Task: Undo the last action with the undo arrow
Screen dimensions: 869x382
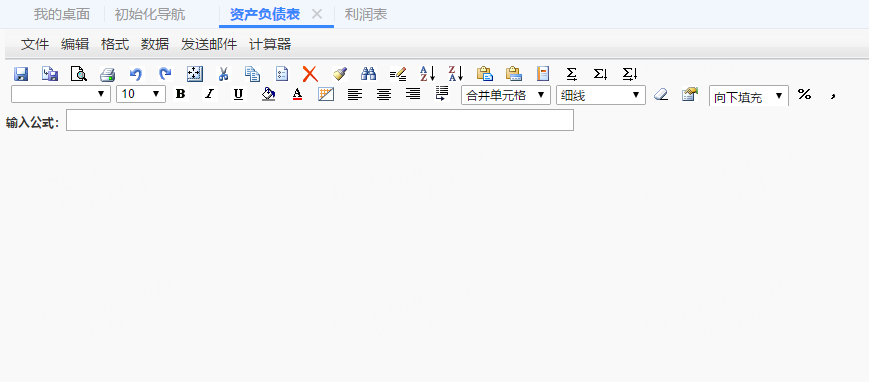Action: pos(136,74)
